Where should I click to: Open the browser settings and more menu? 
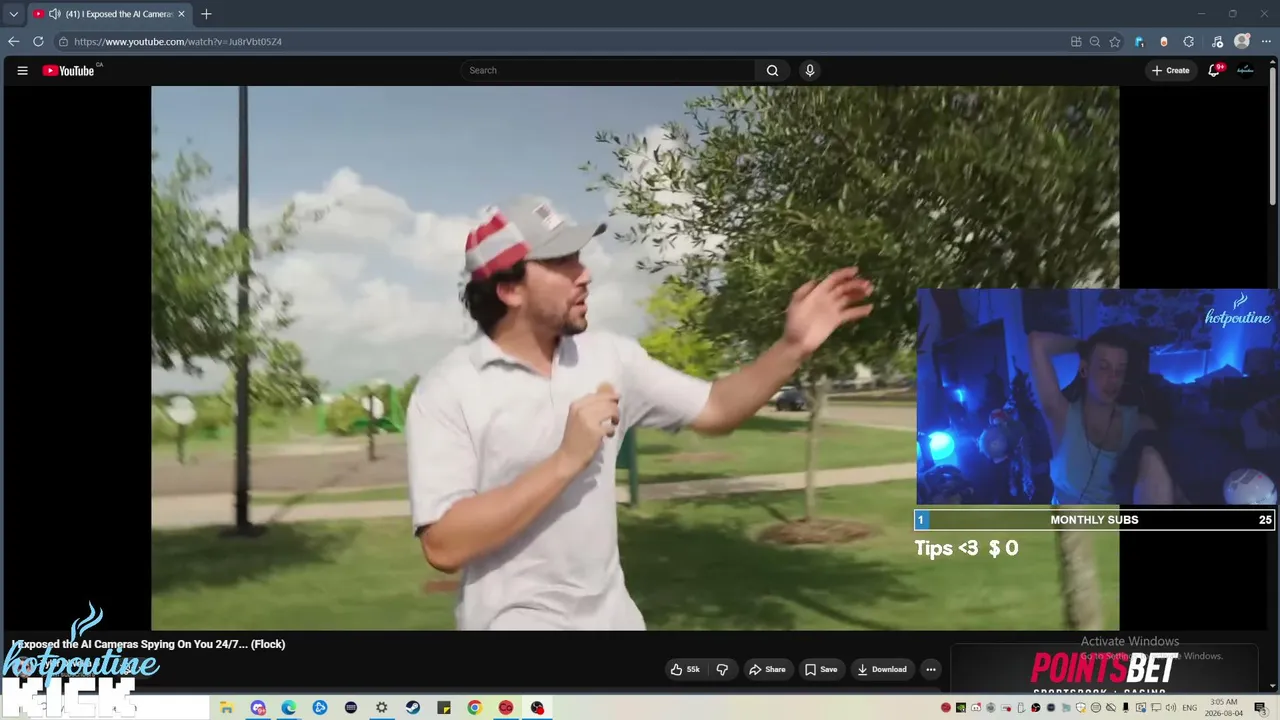pos(1266,42)
